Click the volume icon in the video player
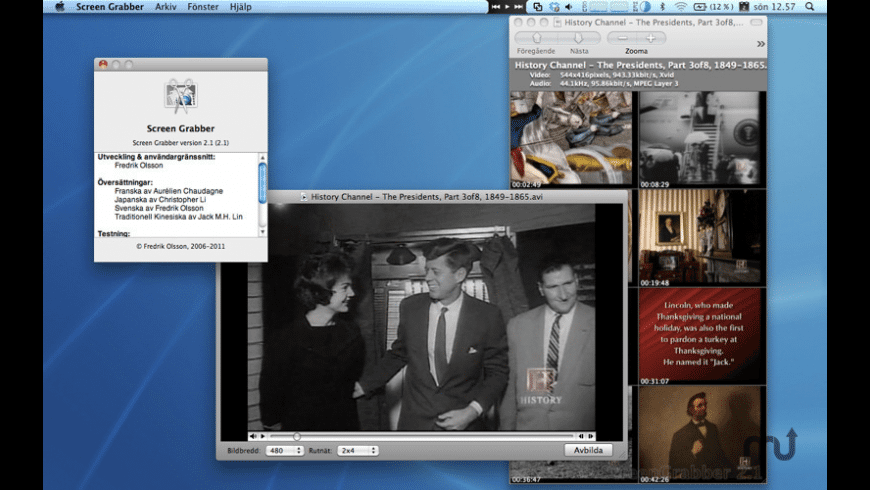Image resolution: width=870 pixels, height=490 pixels. click(x=252, y=436)
